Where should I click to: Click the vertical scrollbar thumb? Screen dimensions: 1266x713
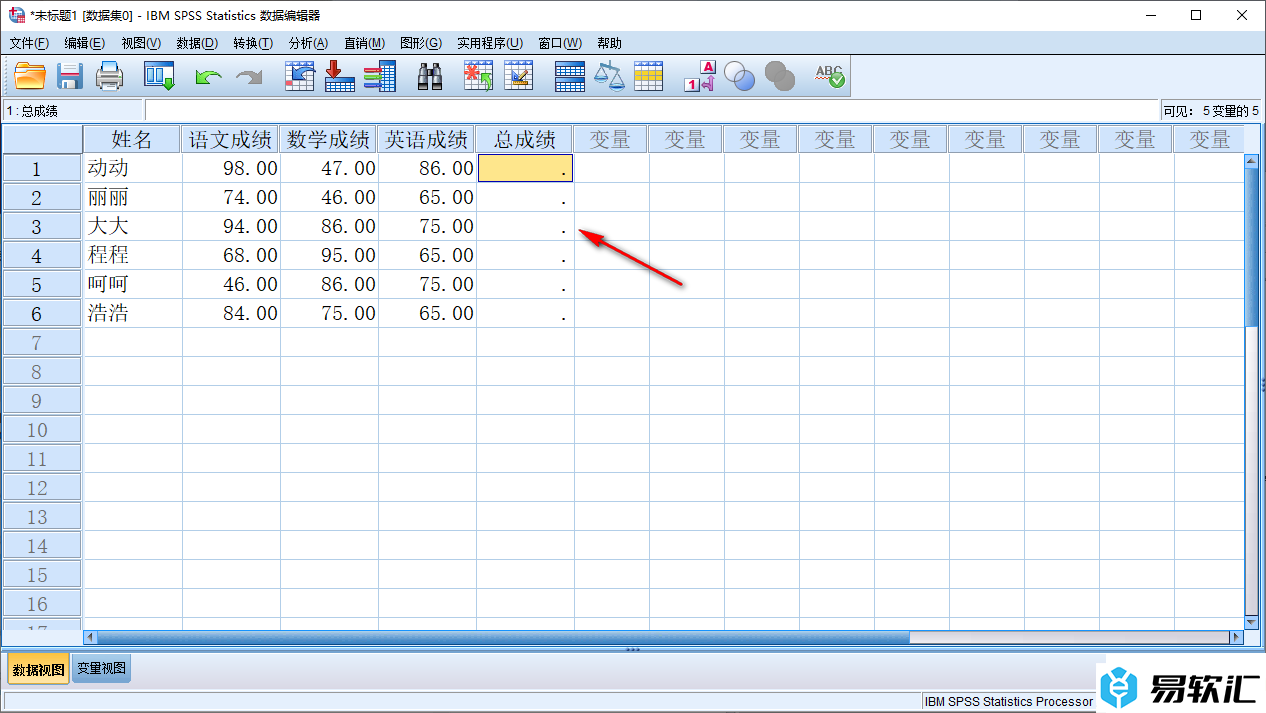pyautogui.click(x=1251, y=246)
